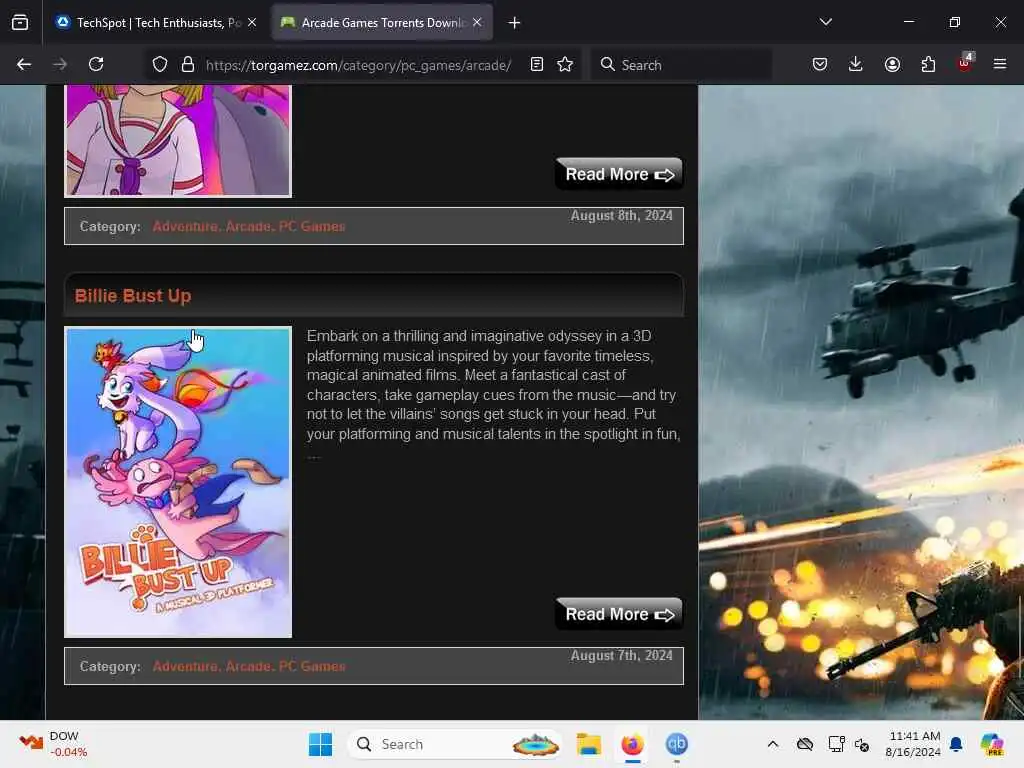Image resolution: width=1024 pixels, height=768 pixels.
Task: Select the Arcade Games Torrents tab
Action: [382, 23]
